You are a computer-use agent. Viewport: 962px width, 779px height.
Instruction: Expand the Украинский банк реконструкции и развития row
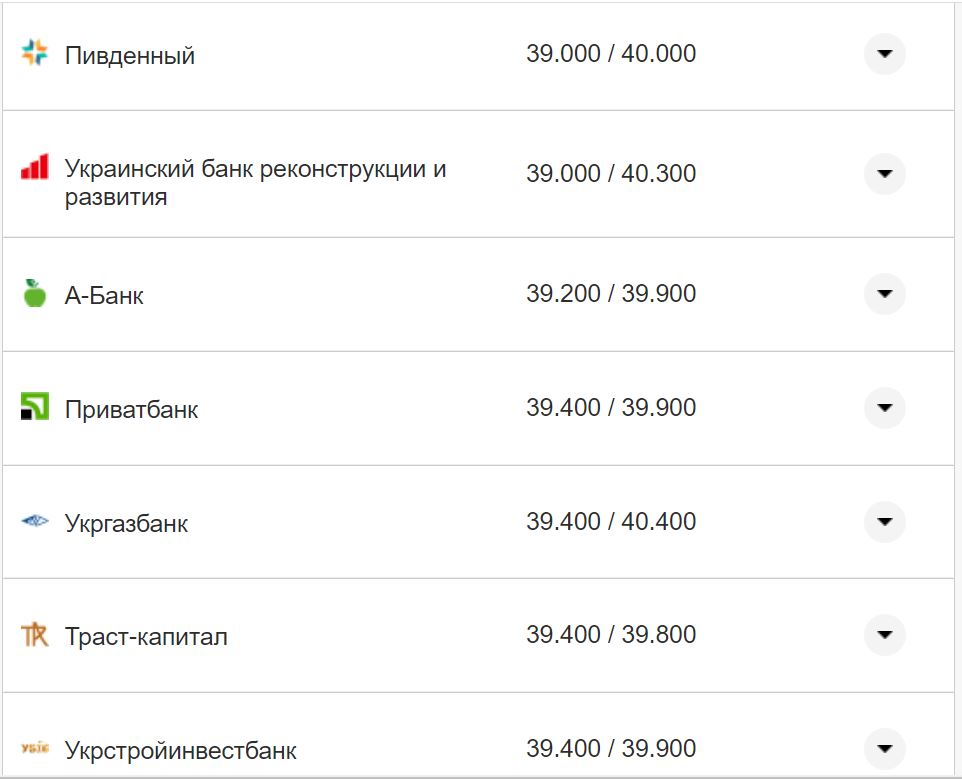[884, 173]
